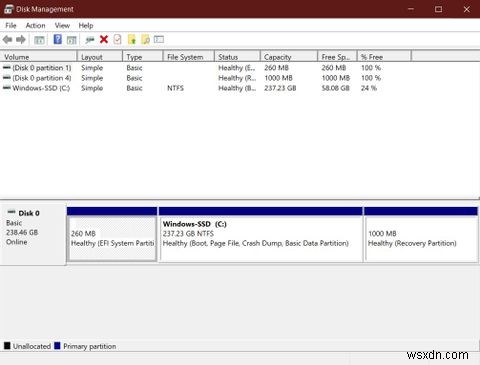
Task: Click the red X Delete icon
Action: 104,39
